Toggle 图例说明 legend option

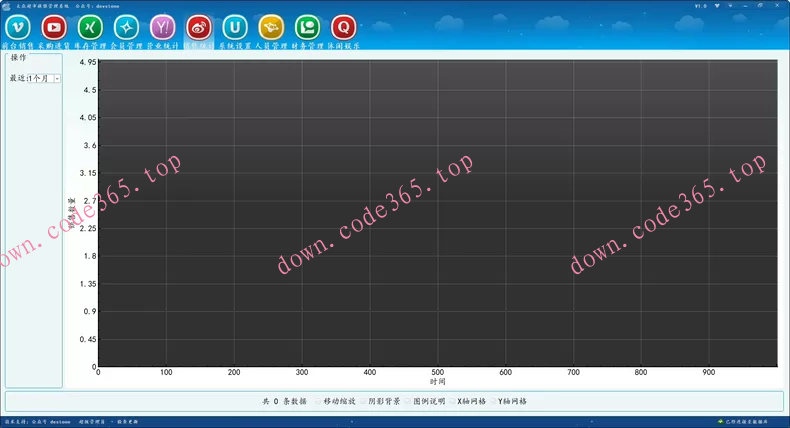tap(406, 401)
